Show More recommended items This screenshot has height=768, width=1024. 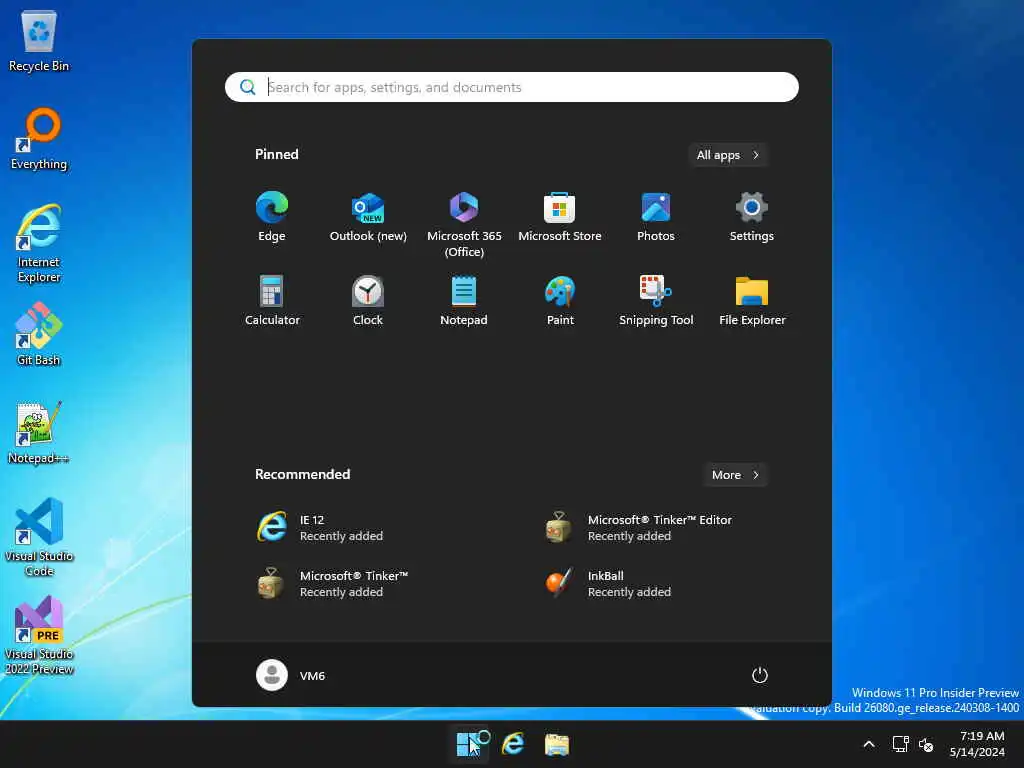735,475
